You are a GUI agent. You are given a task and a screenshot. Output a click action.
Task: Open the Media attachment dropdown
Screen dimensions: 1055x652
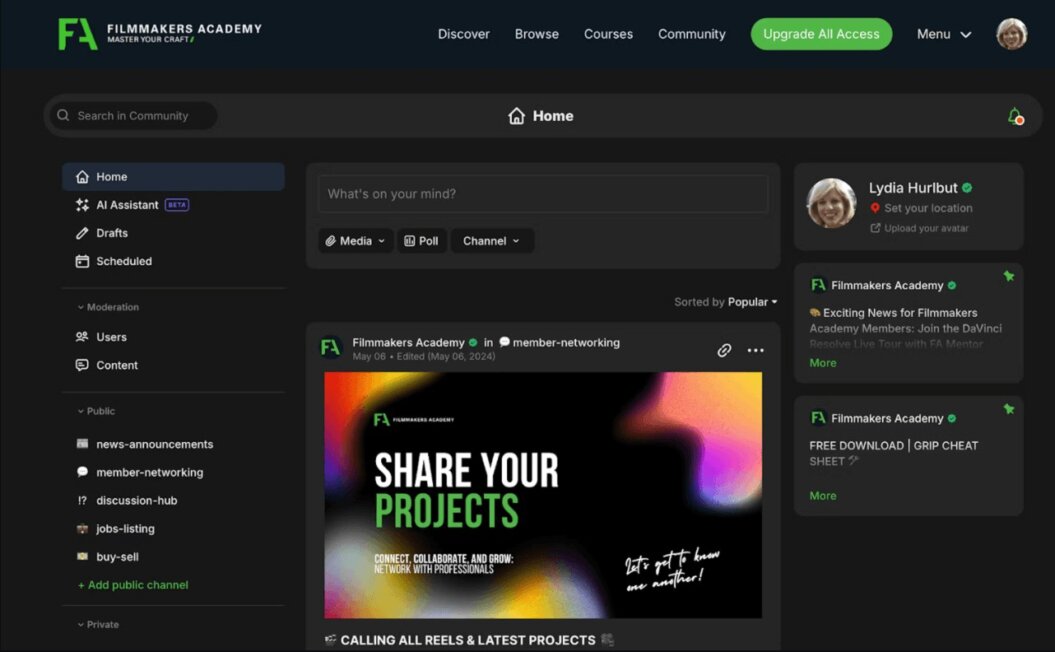(x=355, y=241)
